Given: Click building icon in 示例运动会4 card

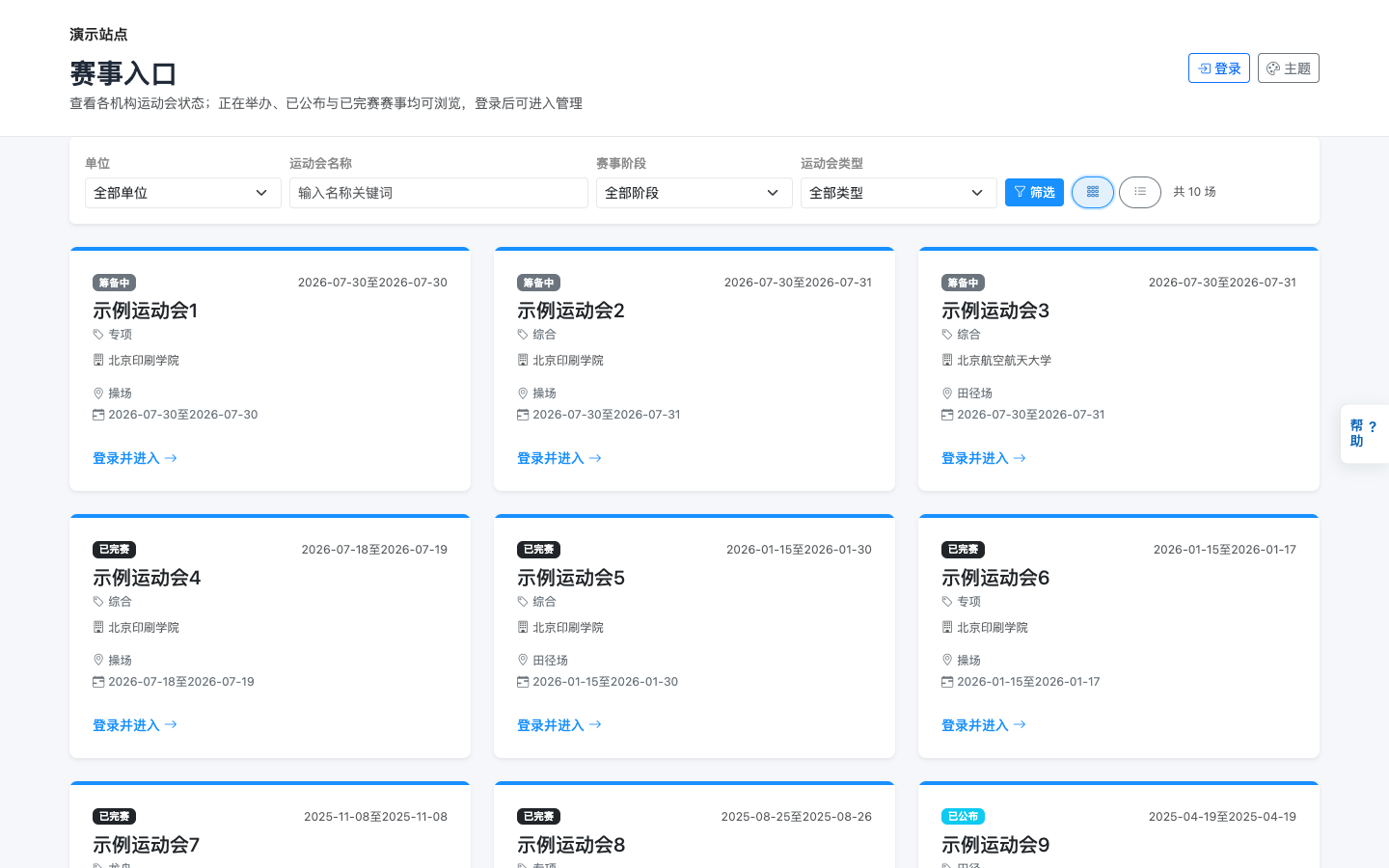Looking at the screenshot, I should tap(98, 627).
